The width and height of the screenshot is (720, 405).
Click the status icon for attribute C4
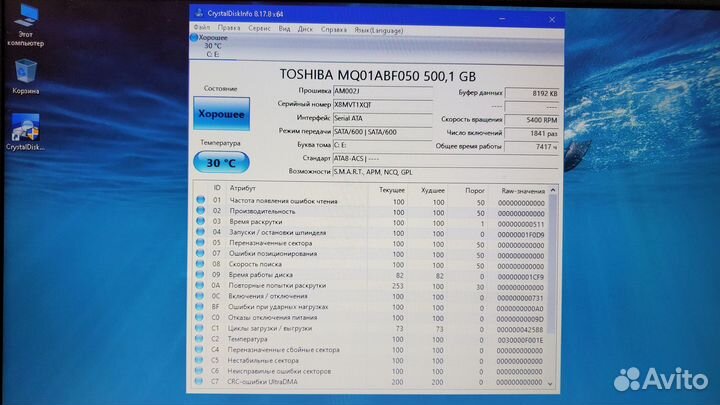(x=199, y=349)
